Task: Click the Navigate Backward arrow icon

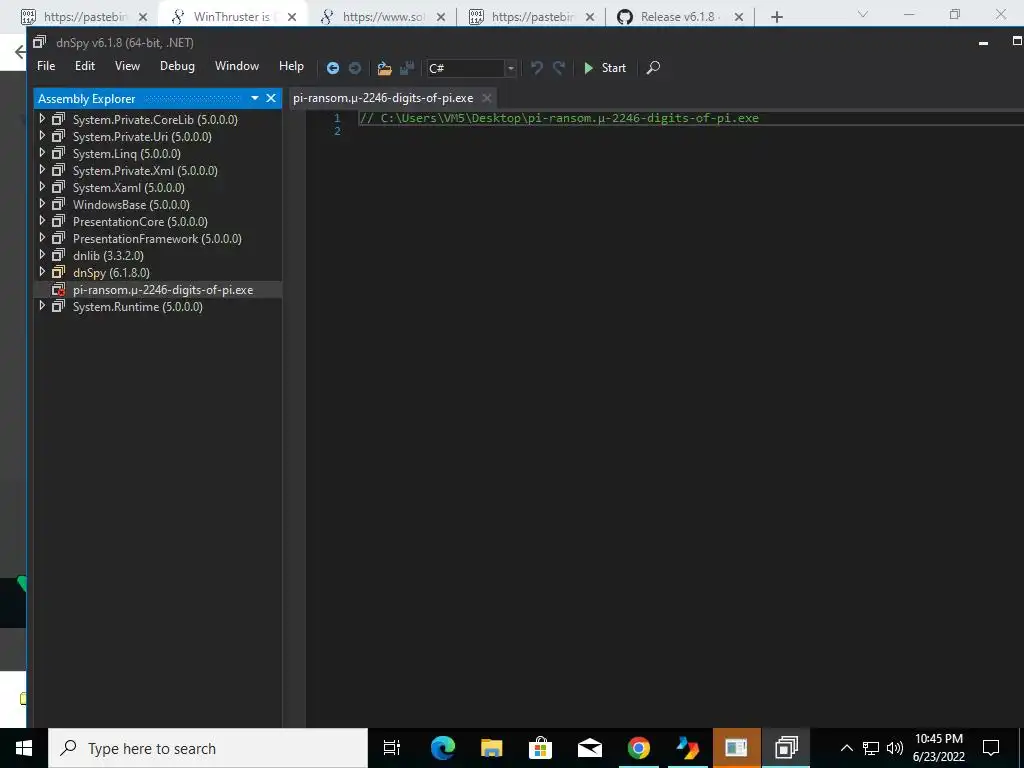Action: (x=332, y=68)
